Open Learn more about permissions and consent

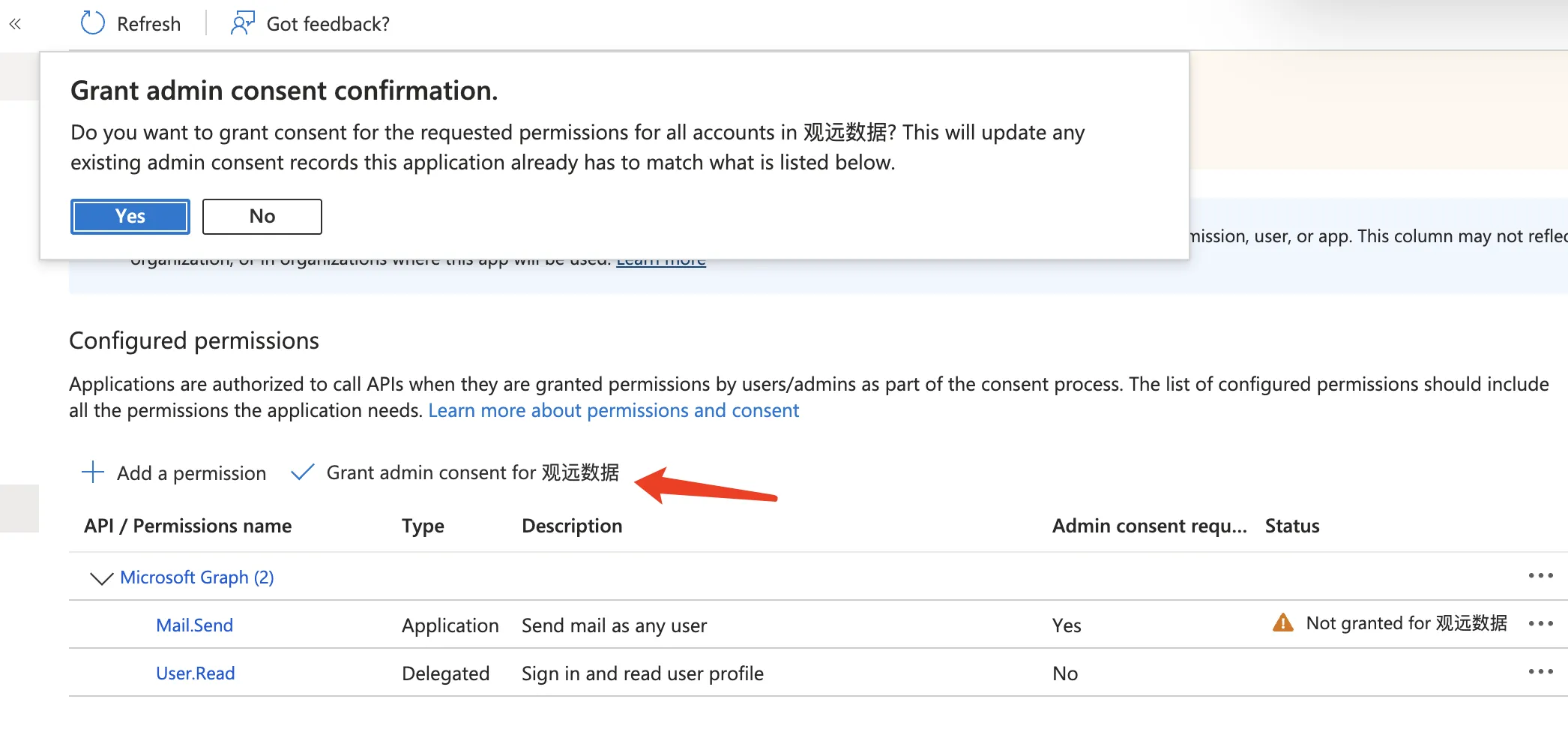click(613, 410)
